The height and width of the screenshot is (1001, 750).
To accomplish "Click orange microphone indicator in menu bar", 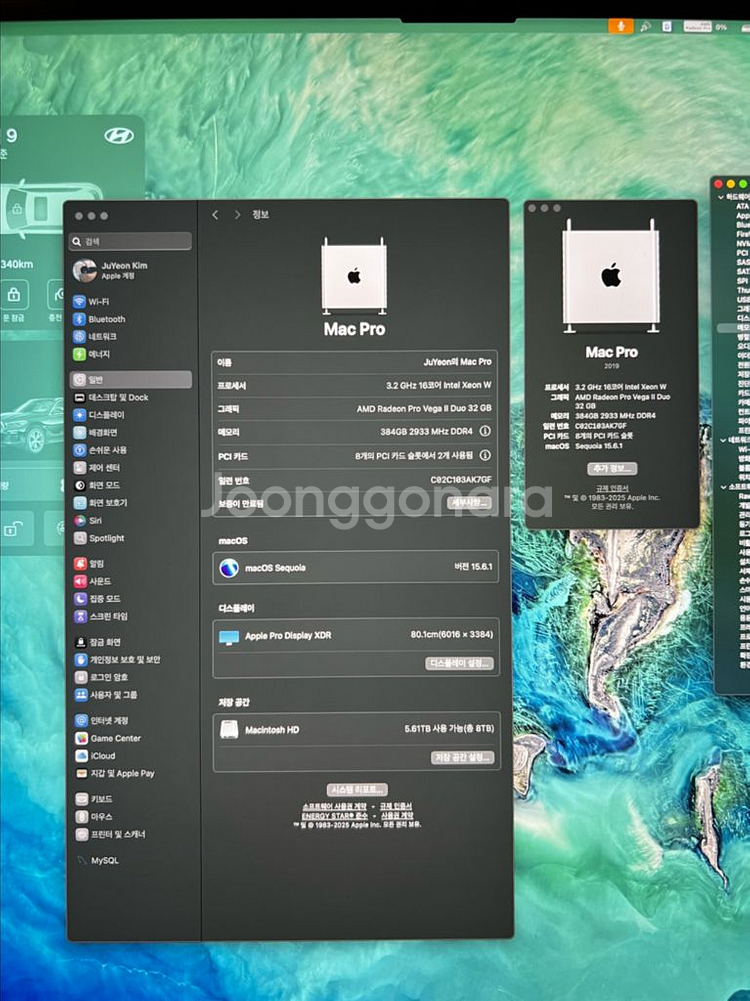I will pyautogui.click(x=620, y=26).
